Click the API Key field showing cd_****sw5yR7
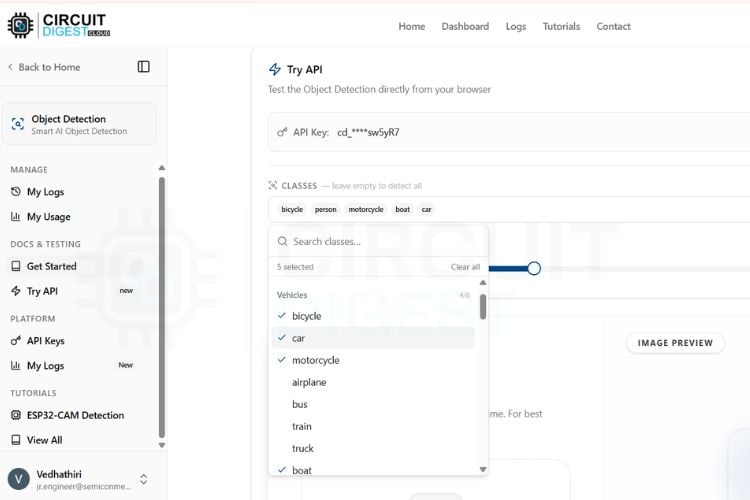Viewport: 750px width, 500px height. (x=509, y=132)
